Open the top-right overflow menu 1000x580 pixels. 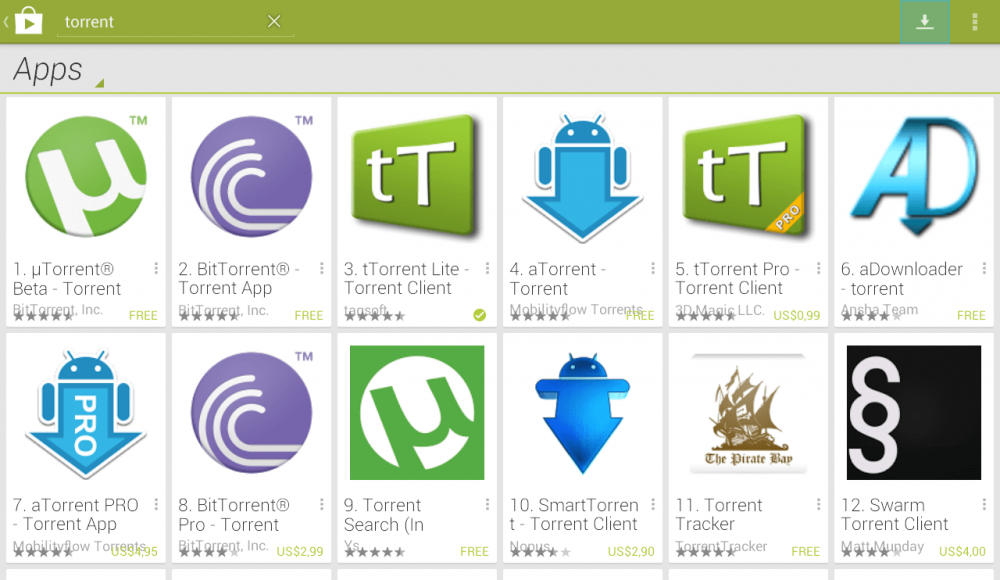point(974,22)
